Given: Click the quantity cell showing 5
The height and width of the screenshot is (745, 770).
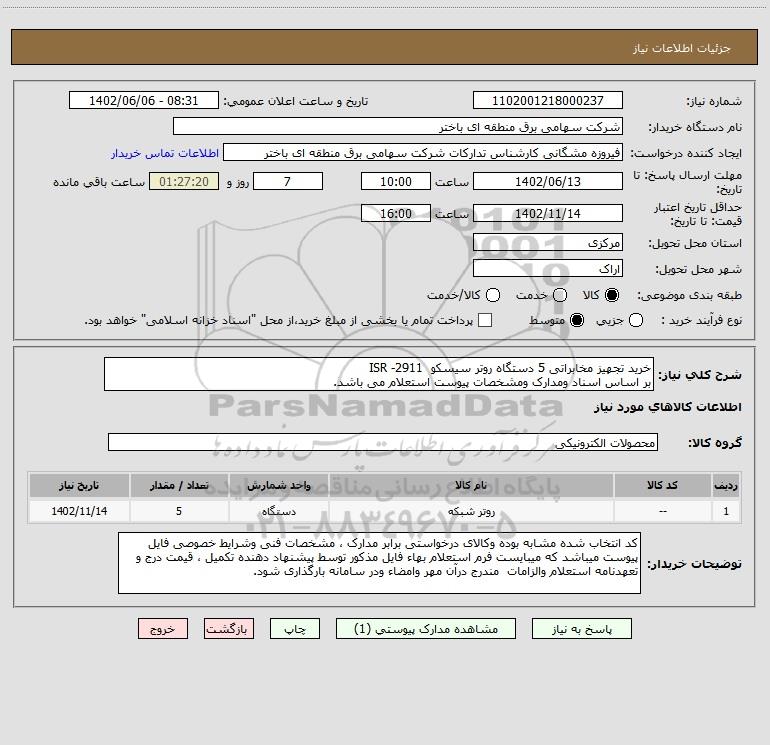Looking at the screenshot, I should [179, 511].
